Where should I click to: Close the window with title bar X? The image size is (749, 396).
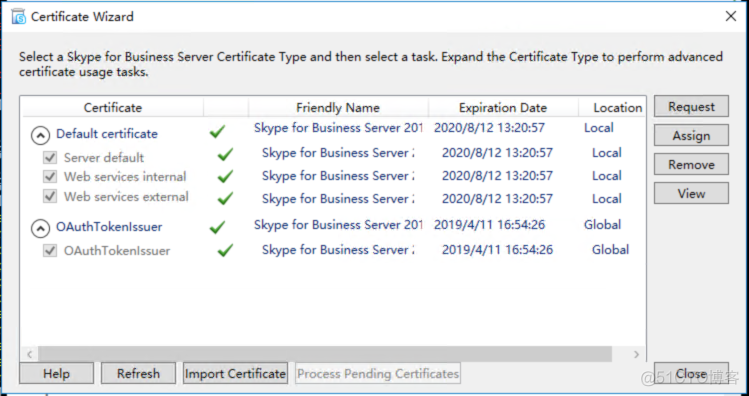click(730, 17)
